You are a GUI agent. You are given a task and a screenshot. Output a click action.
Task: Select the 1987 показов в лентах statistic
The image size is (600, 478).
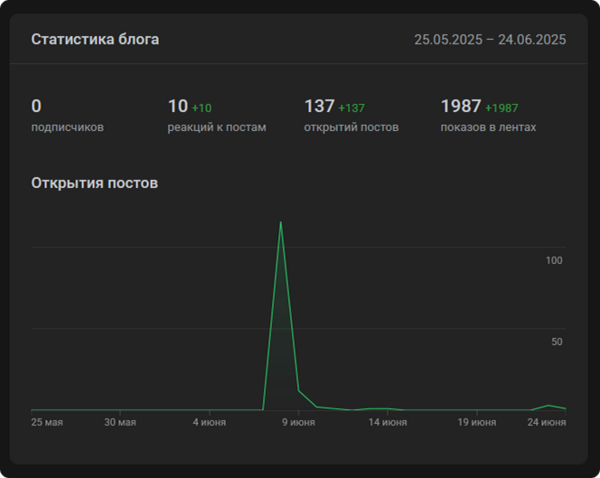coord(489,116)
